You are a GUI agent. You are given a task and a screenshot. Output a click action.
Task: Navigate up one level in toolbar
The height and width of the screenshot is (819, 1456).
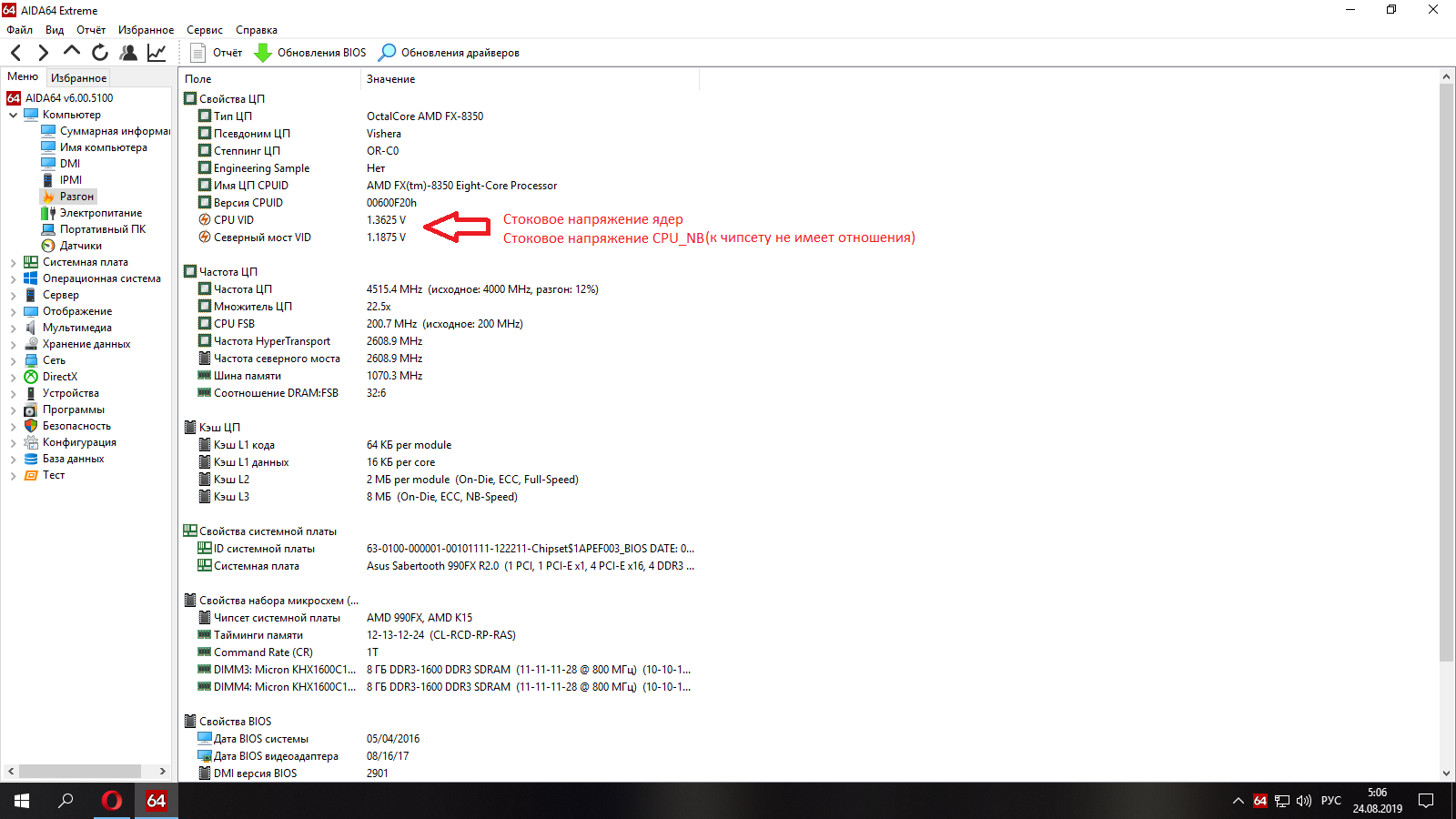click(x=71, y=52)
